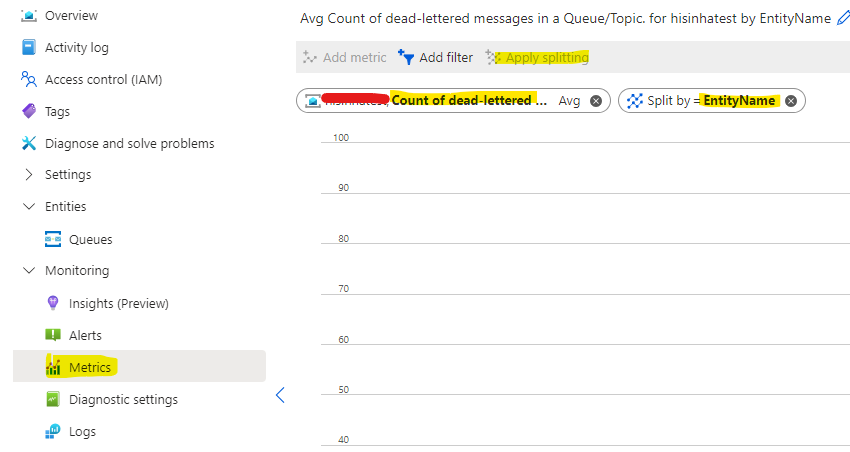The width and height of the screenshot is (850, 452).
Task: Select the Entities group label
Action: pyautogui.click(x=66, y=206)
